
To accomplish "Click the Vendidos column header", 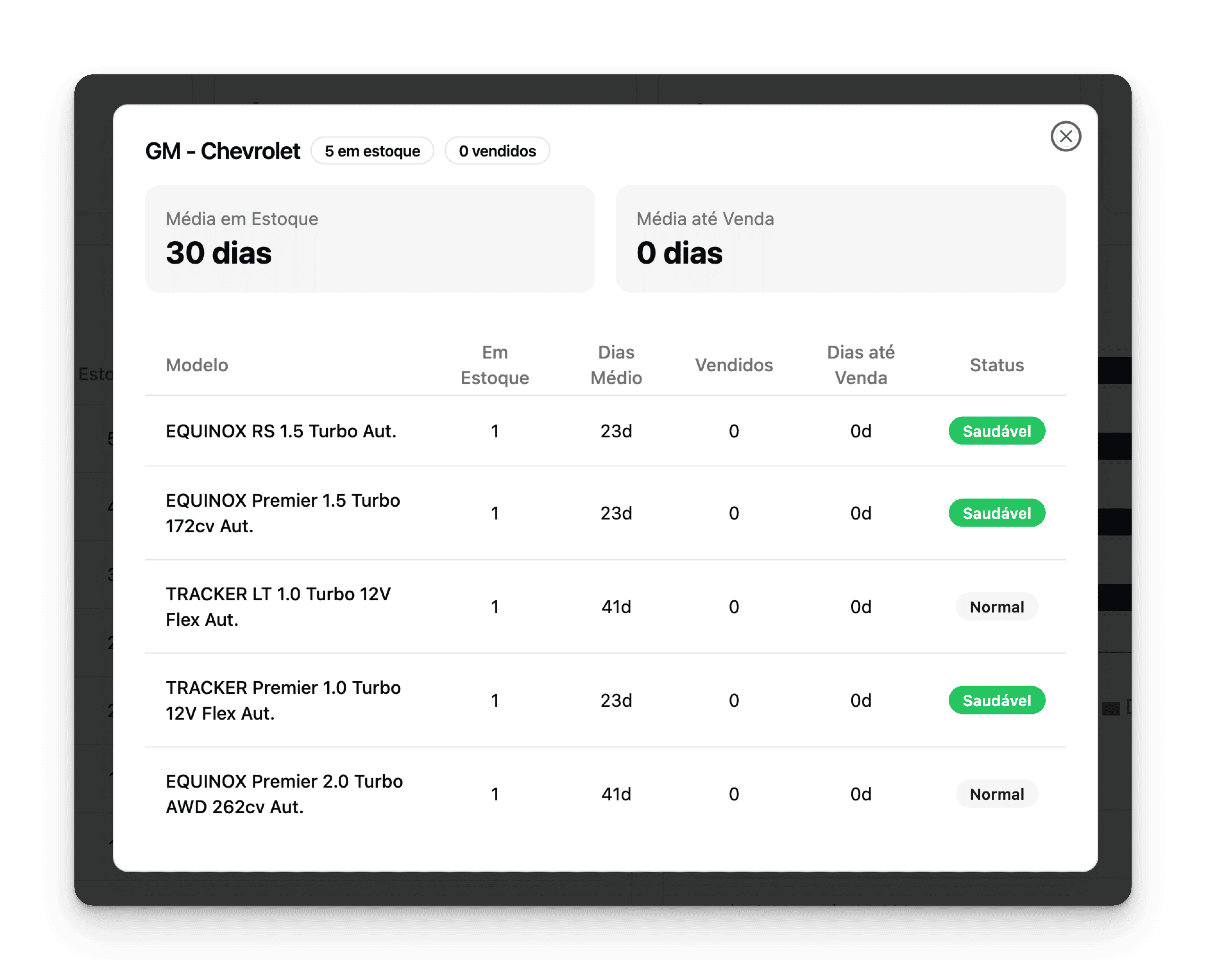I will coord(734,365).
